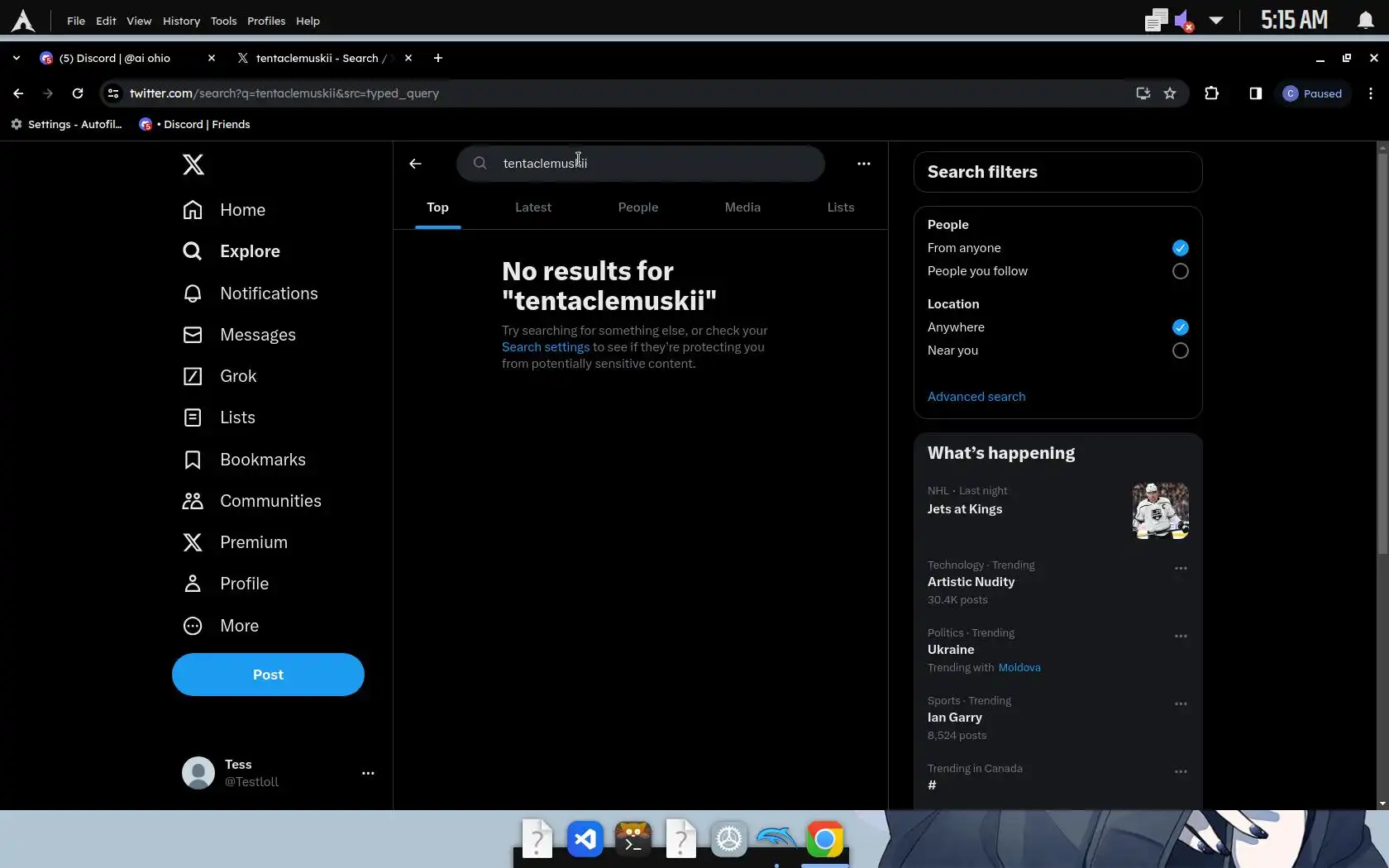
Task: Go to Home in sidebar
Action: [x=224, y=210]
